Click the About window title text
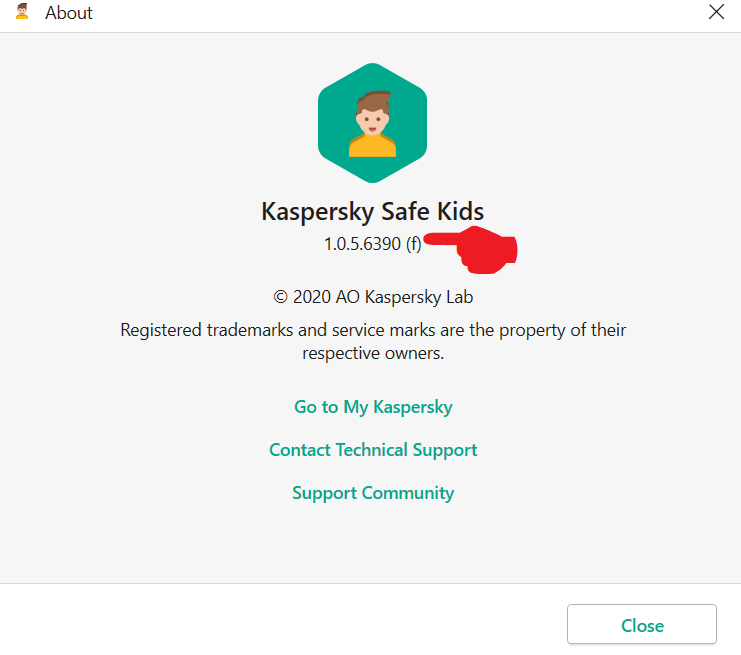 (69, 13)
